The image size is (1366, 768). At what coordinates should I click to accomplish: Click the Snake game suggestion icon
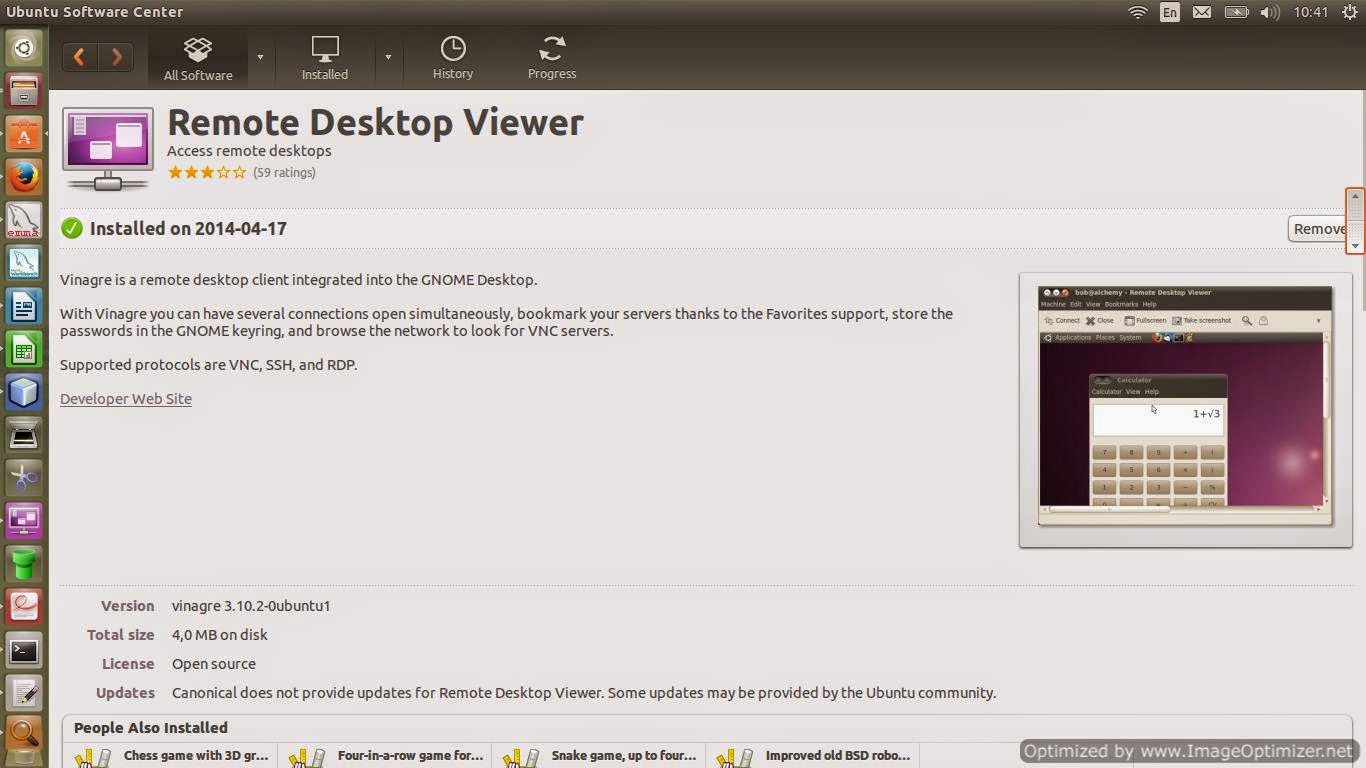point(520,758)
